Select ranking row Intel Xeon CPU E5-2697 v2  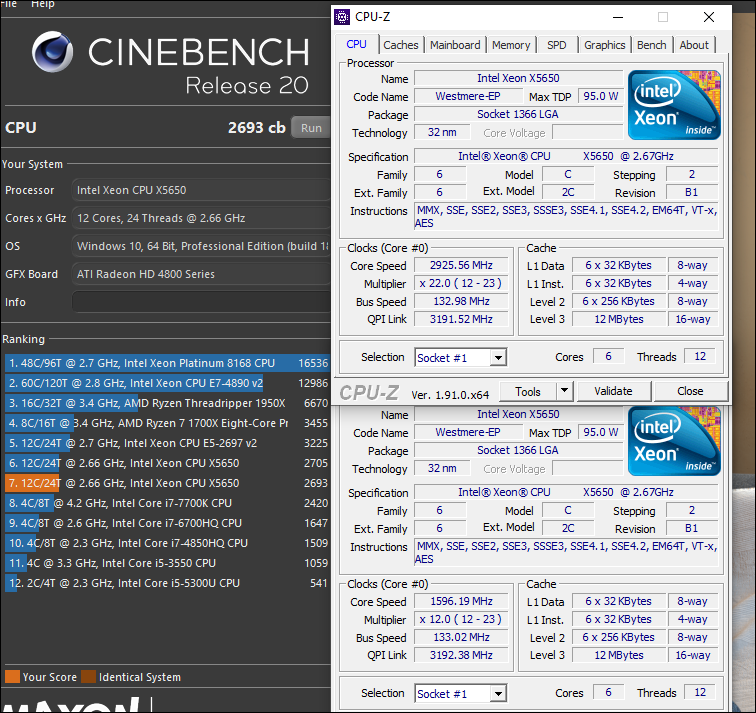click(x=167, y=443)
